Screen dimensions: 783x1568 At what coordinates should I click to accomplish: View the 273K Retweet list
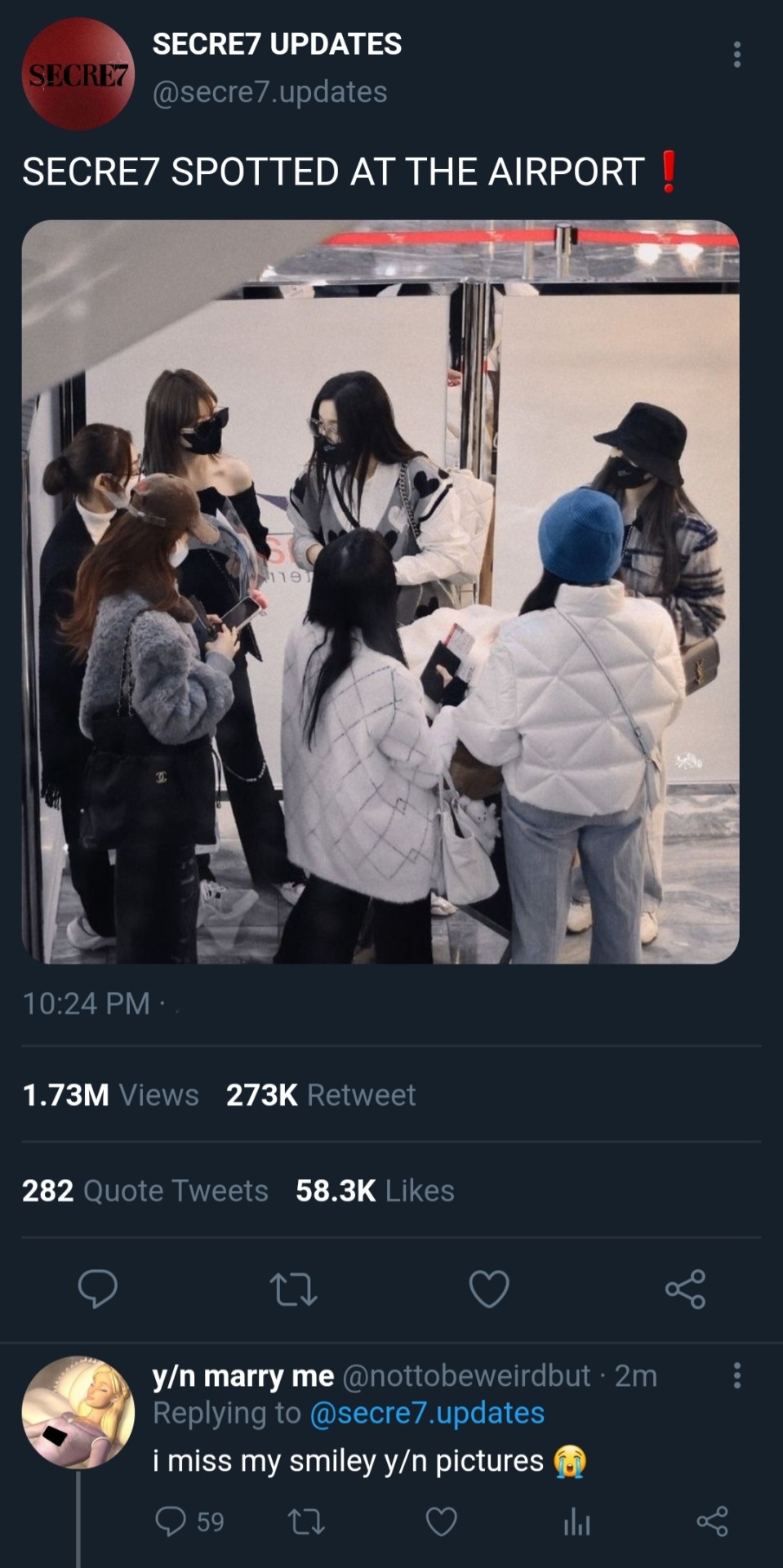pos(321,1094)
